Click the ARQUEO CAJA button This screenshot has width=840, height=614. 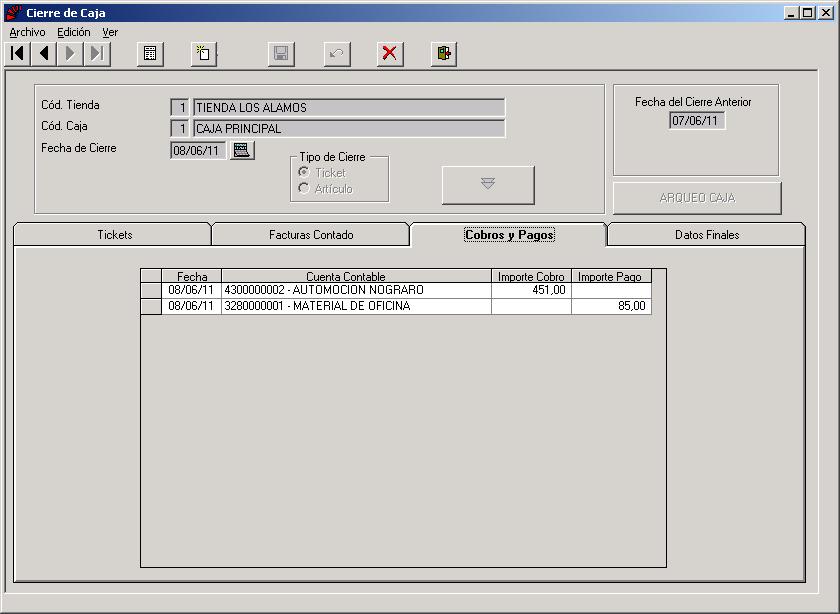697,198
